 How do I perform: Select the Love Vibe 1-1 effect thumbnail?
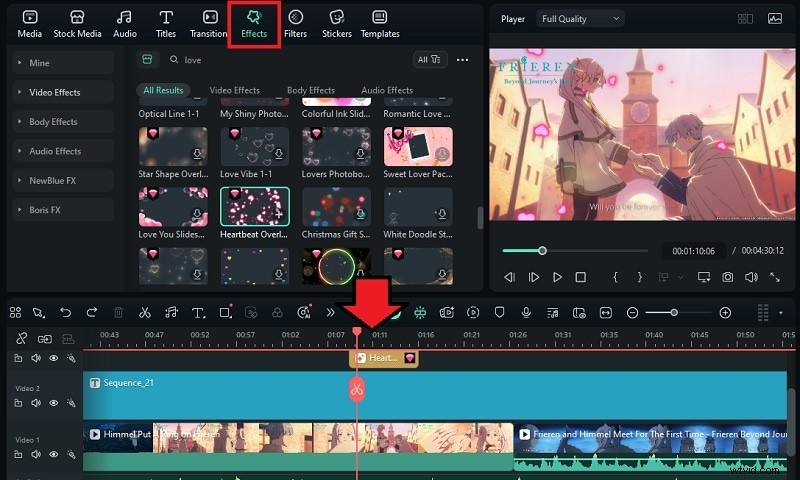point(255,146)
